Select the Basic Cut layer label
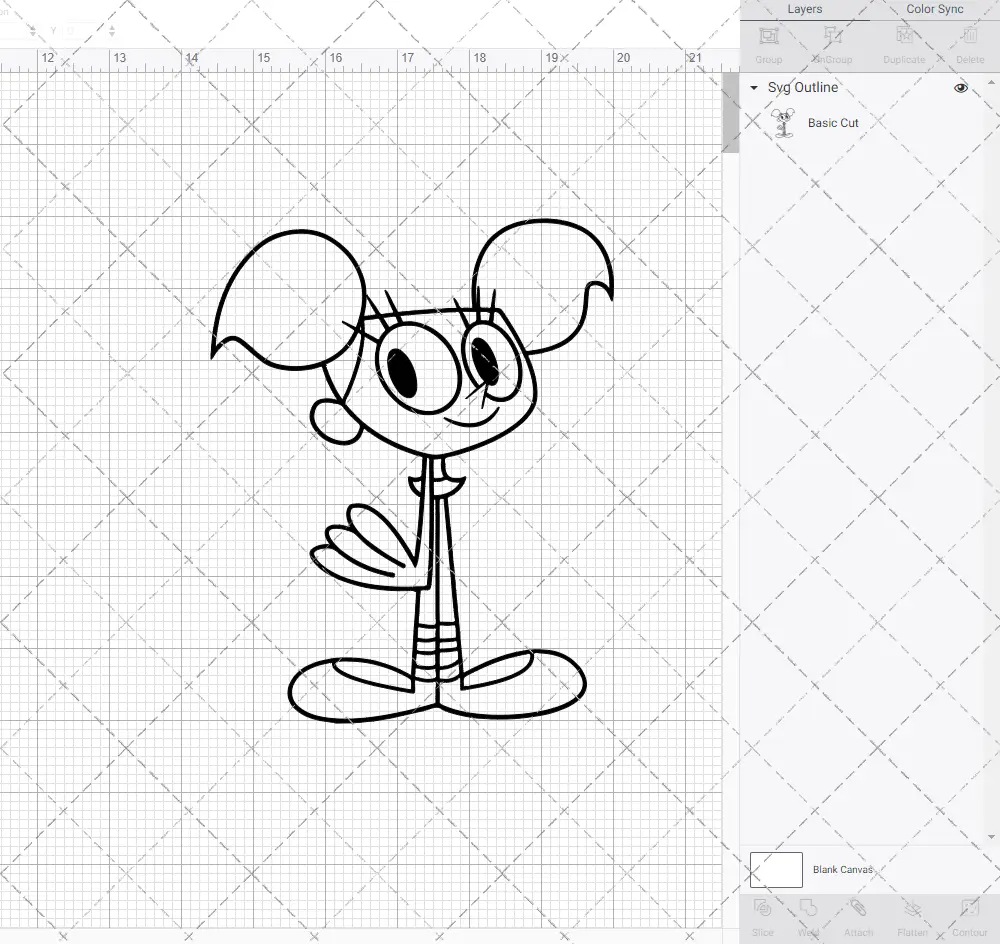Viewport: 1000px width, 944px height. [x=833, y=123]
